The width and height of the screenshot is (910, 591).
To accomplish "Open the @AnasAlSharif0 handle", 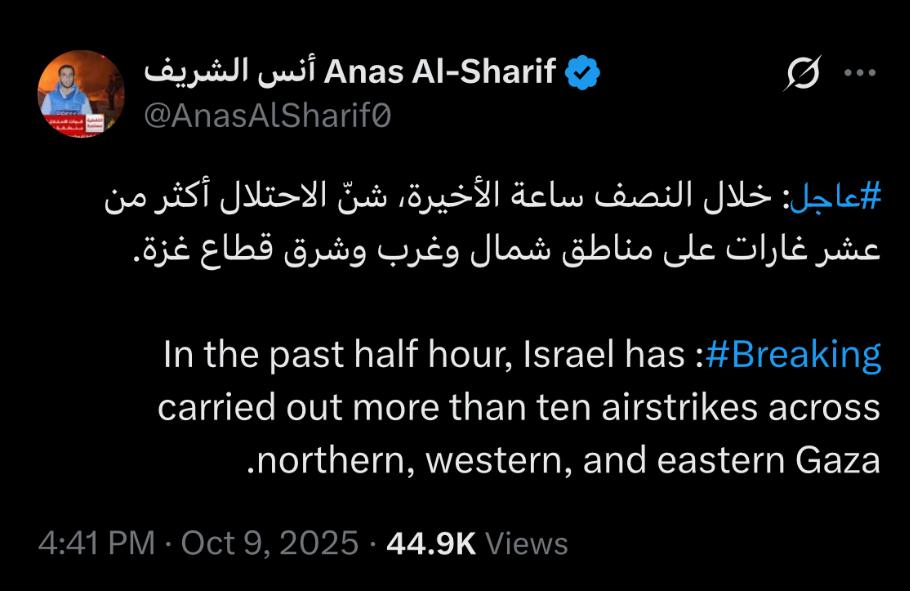I will [268, 116].
